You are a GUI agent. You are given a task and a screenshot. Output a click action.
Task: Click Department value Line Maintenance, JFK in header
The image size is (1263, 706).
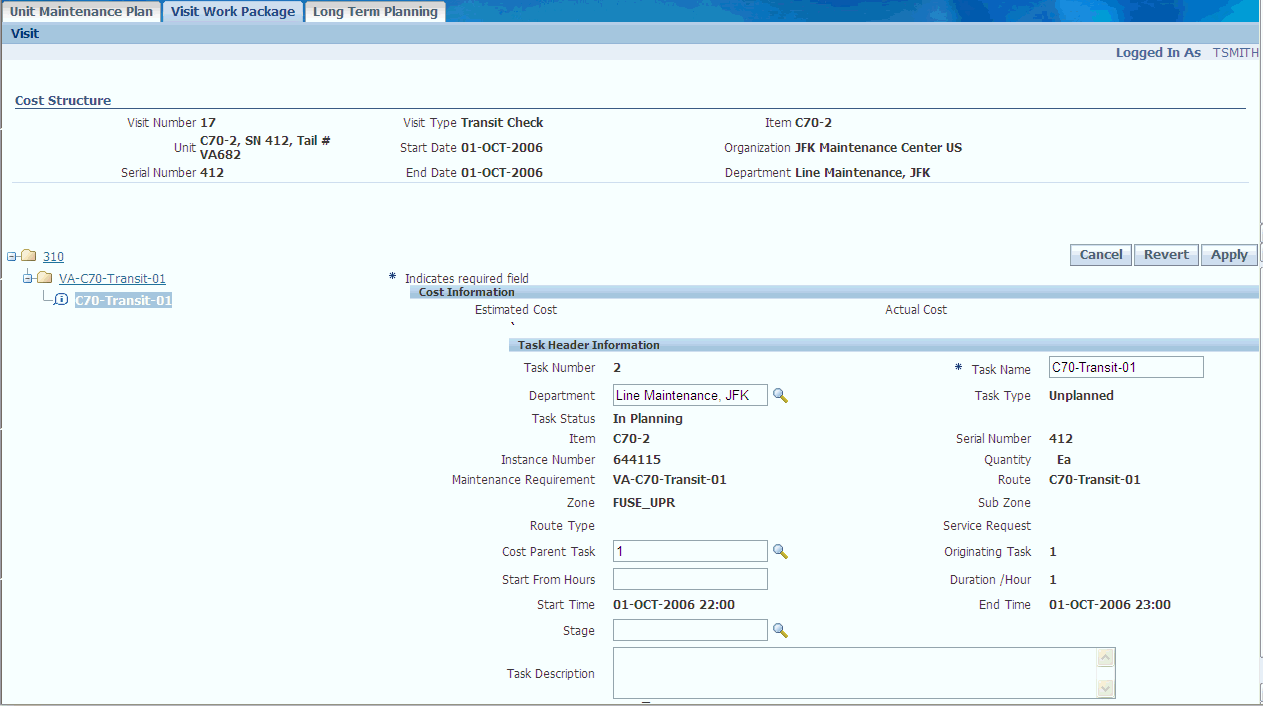tap(862, 173)
